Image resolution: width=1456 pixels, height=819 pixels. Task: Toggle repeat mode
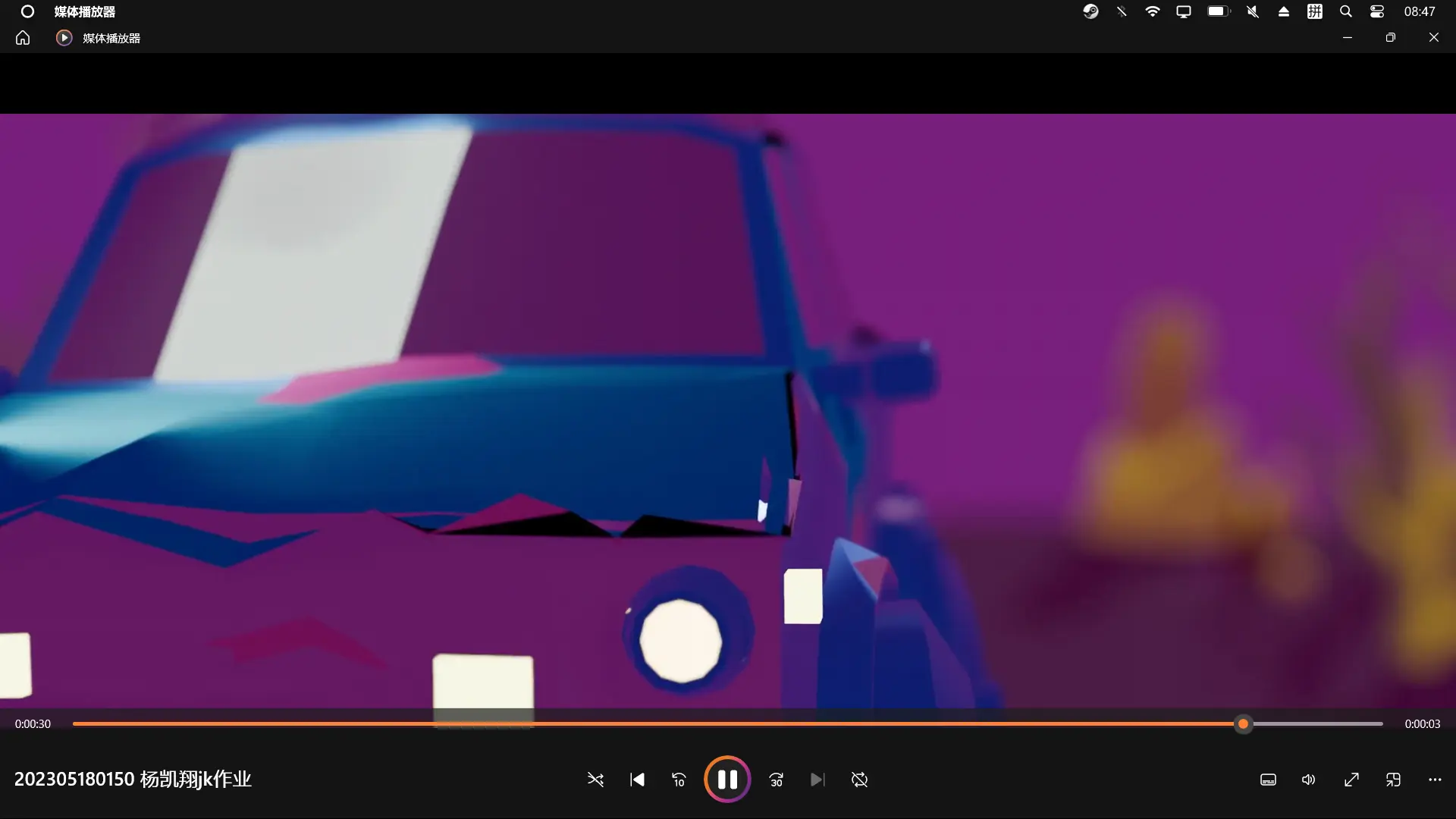pos(859,780)
